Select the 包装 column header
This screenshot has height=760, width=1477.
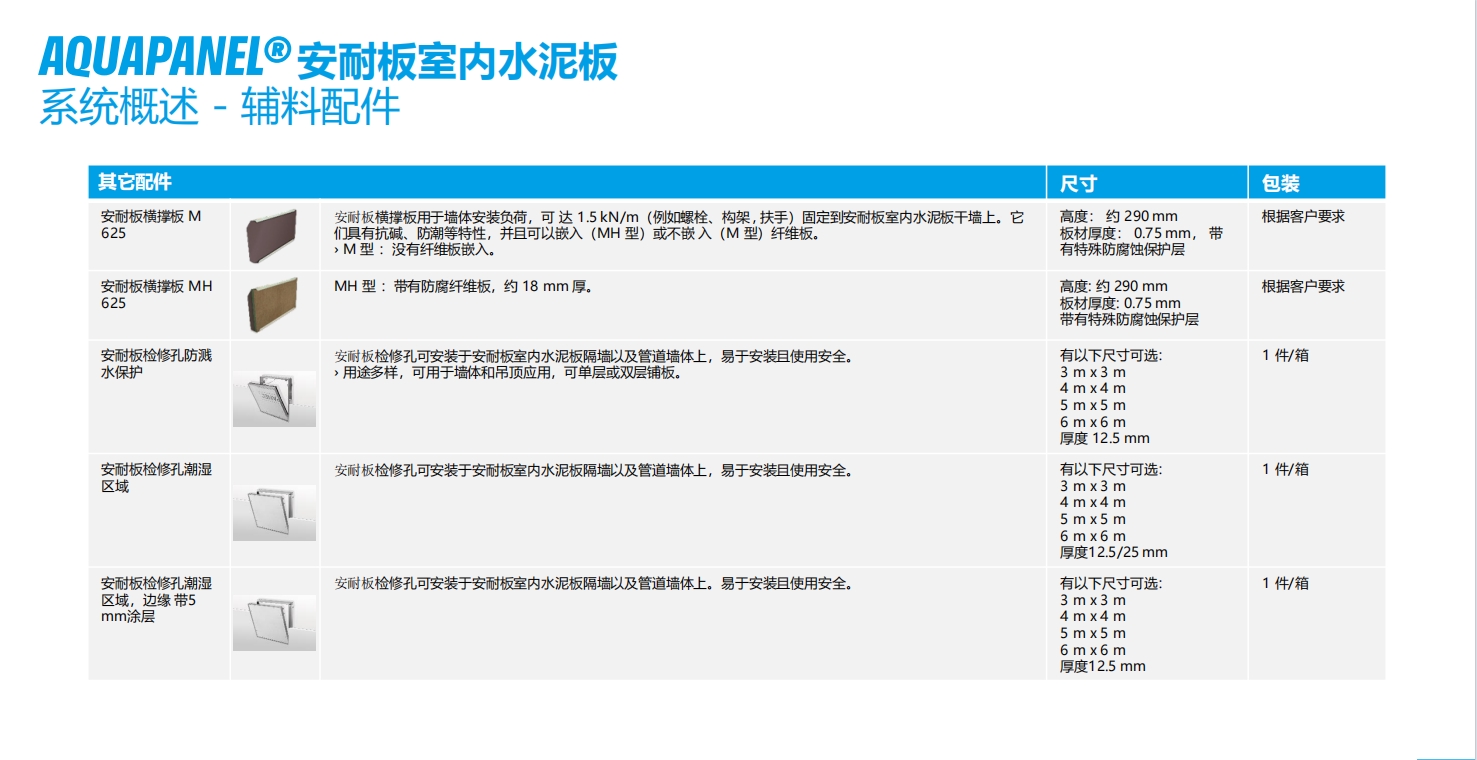(x=1281, y=184)
